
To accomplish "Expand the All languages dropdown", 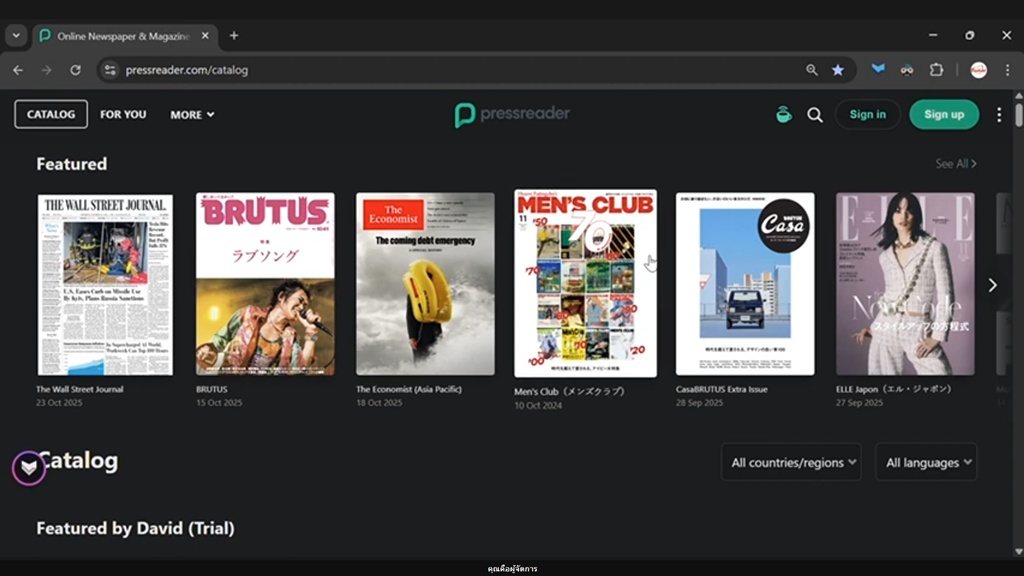I will [x=926, y=462].
